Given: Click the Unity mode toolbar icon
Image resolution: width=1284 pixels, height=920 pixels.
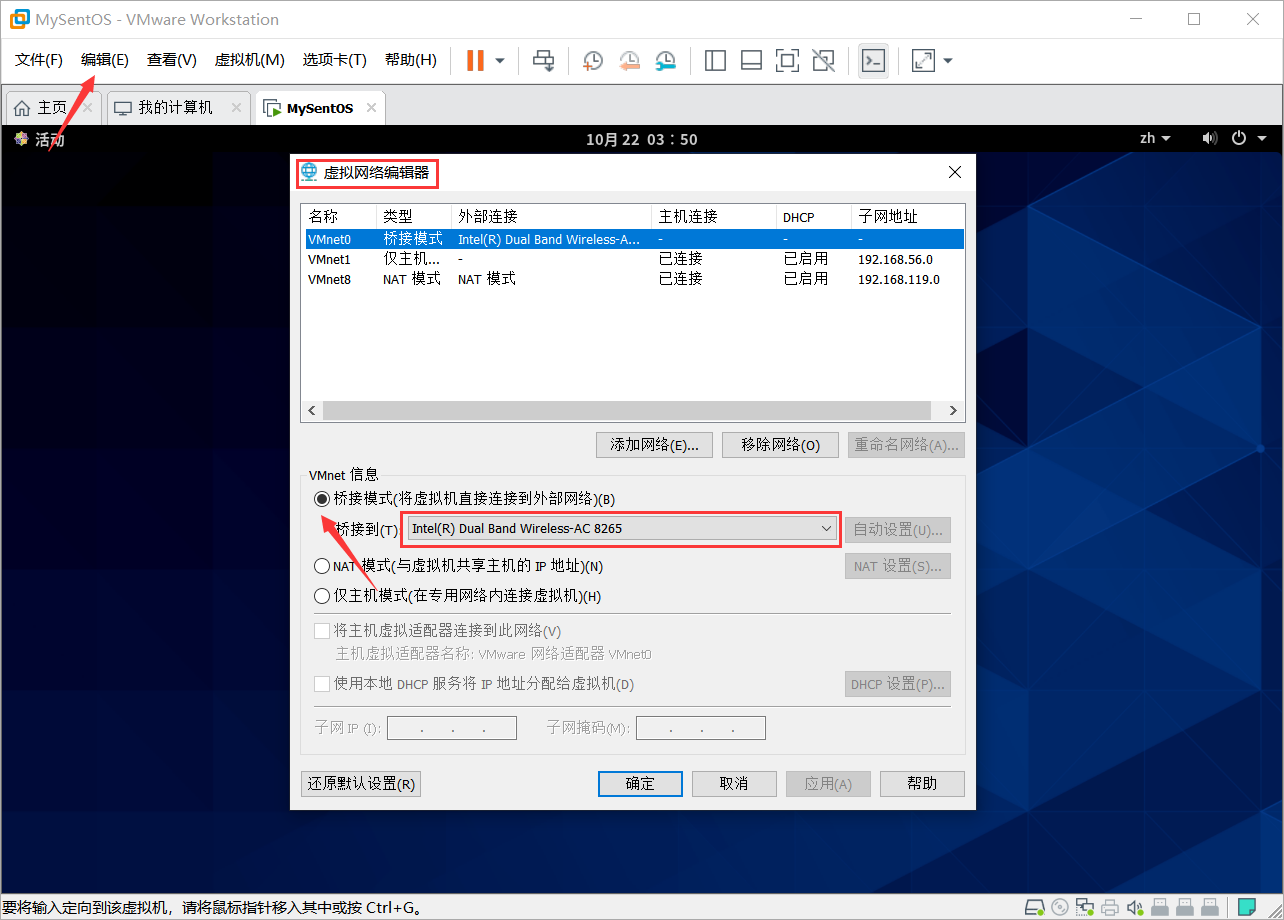Looking at the screenshot, I should pyautogui.click(x=823, y=61).
